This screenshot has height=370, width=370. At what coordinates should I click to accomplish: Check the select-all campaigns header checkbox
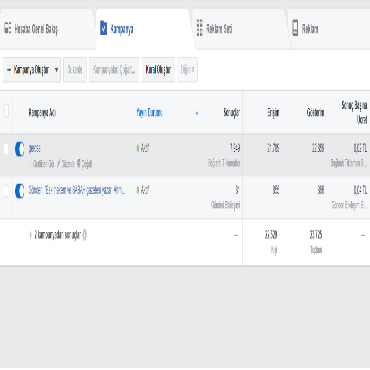[x=6, y=111]
